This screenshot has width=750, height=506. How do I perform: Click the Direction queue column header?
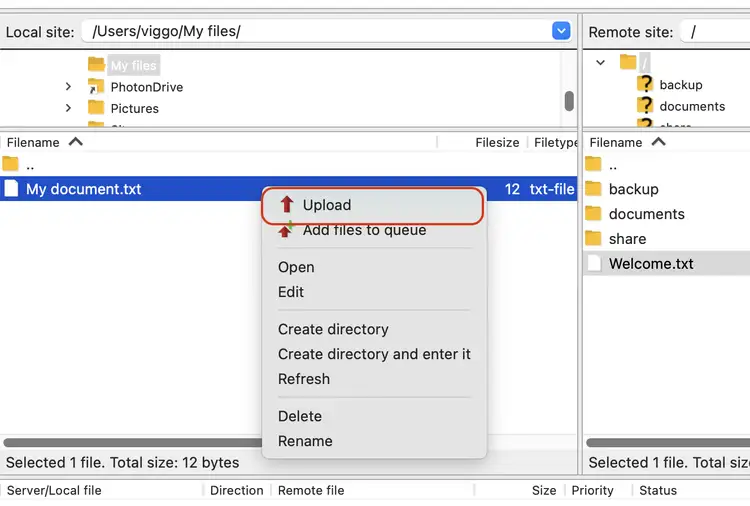click(237, 491)
